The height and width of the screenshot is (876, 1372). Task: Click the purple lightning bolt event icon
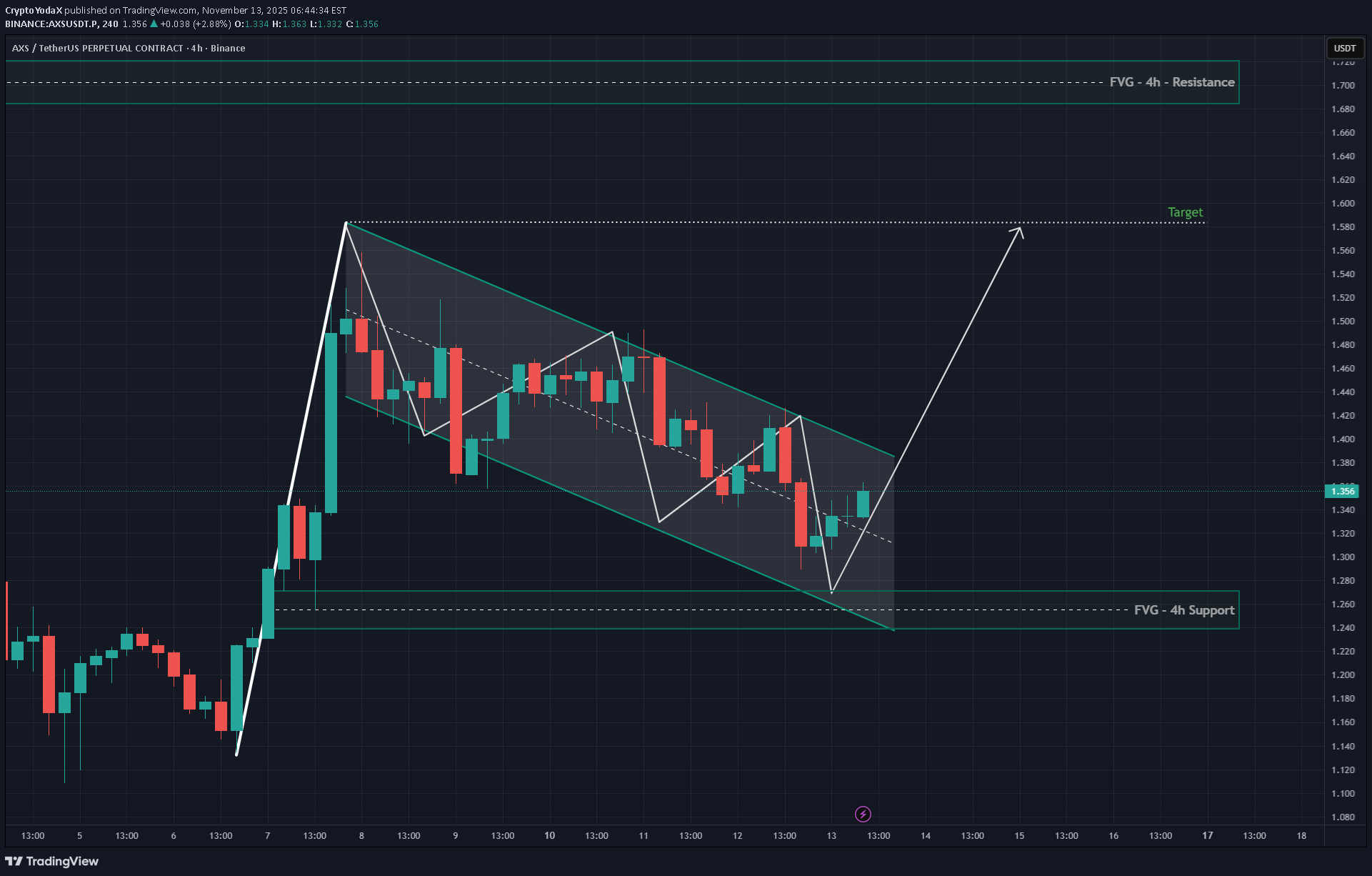click(863, 814)
